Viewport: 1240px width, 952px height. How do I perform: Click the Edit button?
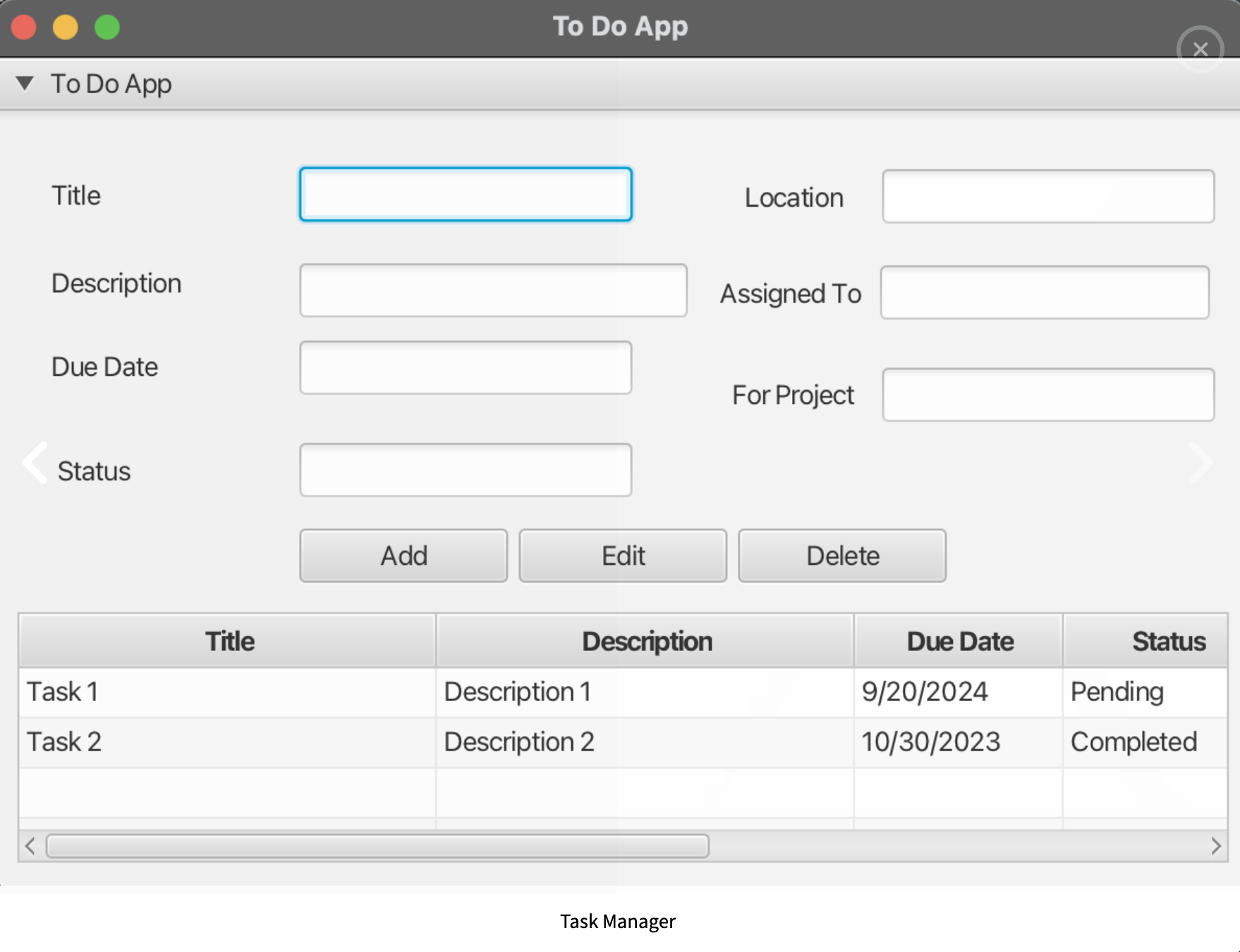[623, 555]
